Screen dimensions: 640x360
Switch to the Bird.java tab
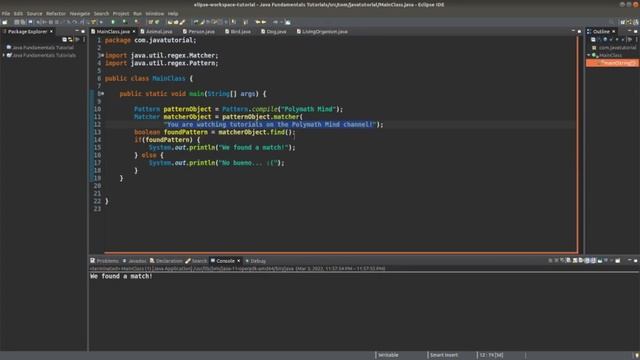click(x=240, y=31)
